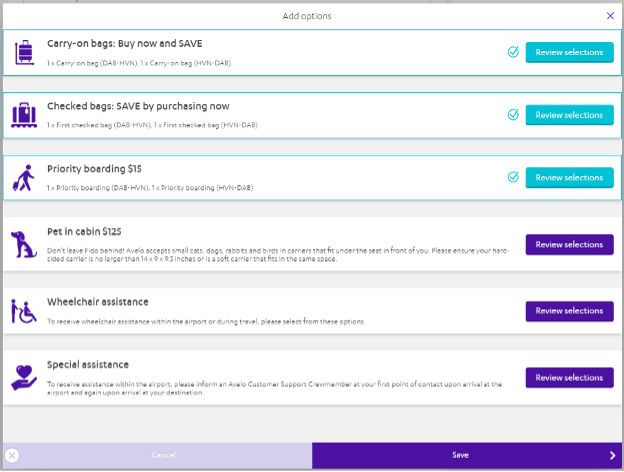Click the arrow chevron on Save bar
Viewport: 624px width, 472px height.
click(612, 455)
